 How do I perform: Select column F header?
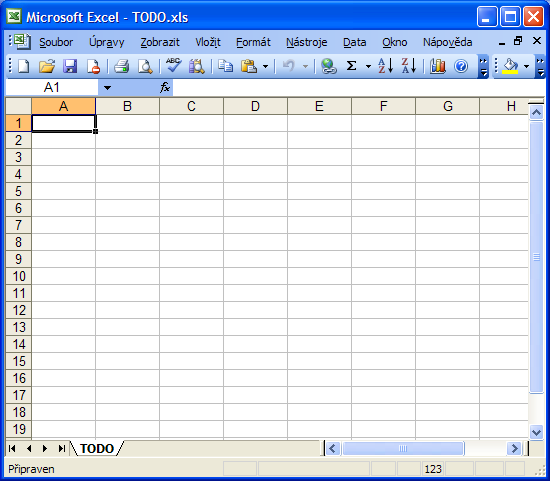tap(383, 106)
